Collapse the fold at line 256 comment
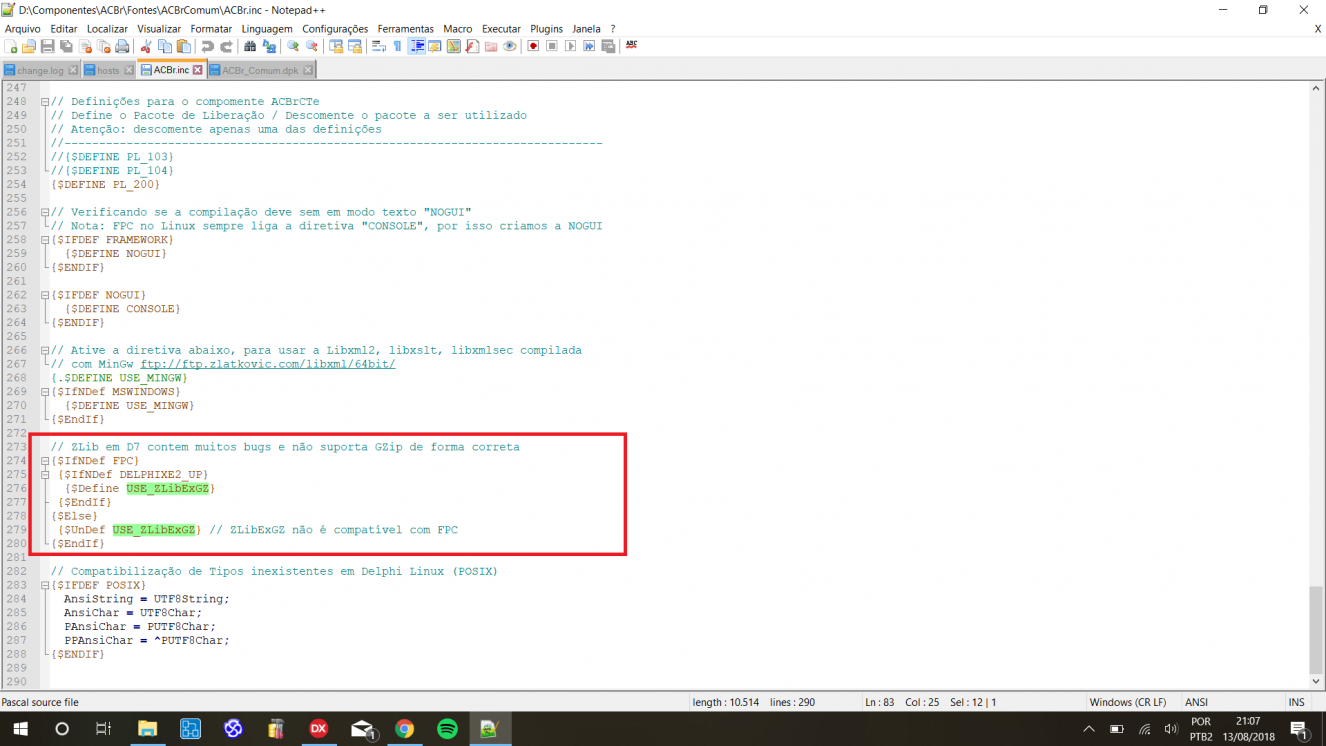Image resolution: width=1326 pixels, height=746 pixels. click(45, 212)
